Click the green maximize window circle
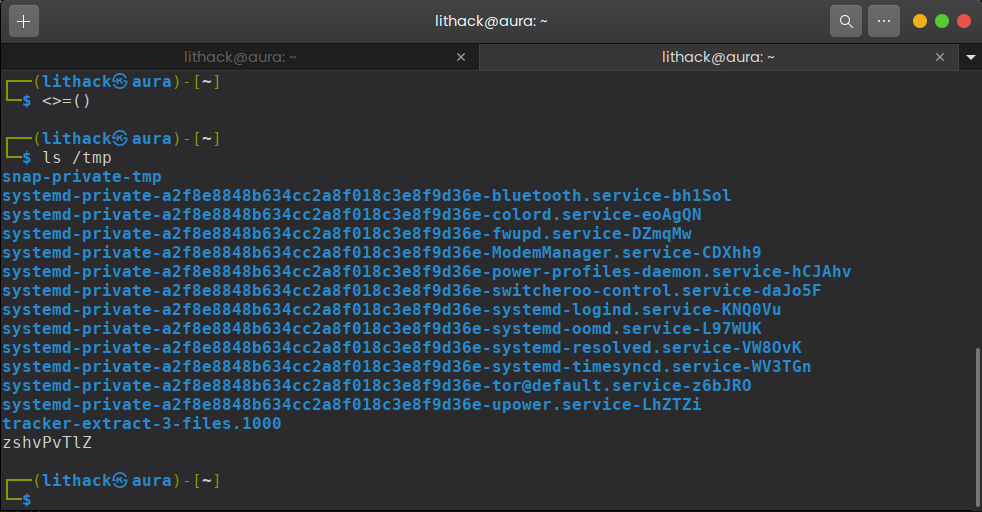The height and width of the screenshot is (512, 982). tap(942, 21)
